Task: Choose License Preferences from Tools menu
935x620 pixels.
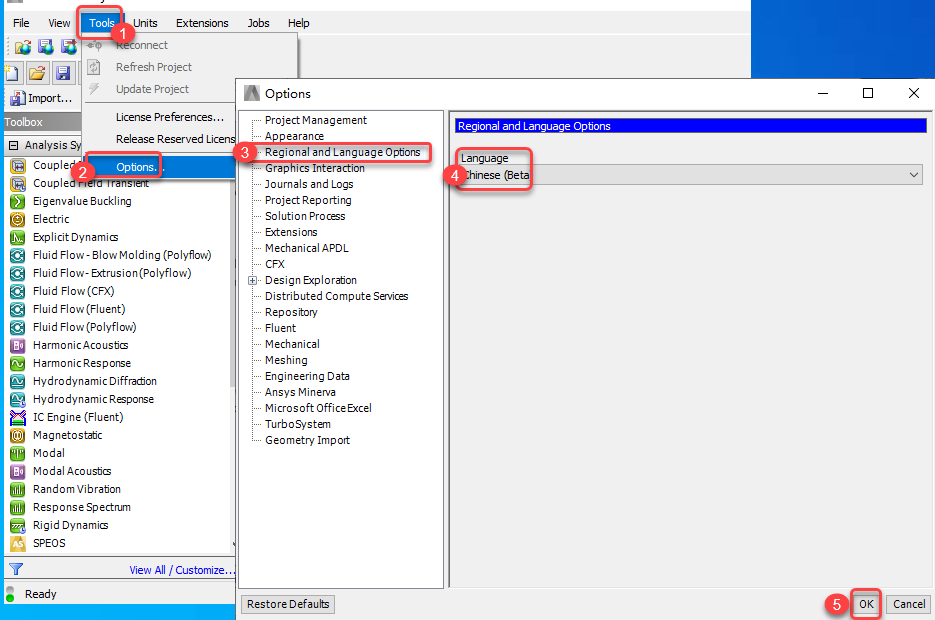Action: pos(170,117)
